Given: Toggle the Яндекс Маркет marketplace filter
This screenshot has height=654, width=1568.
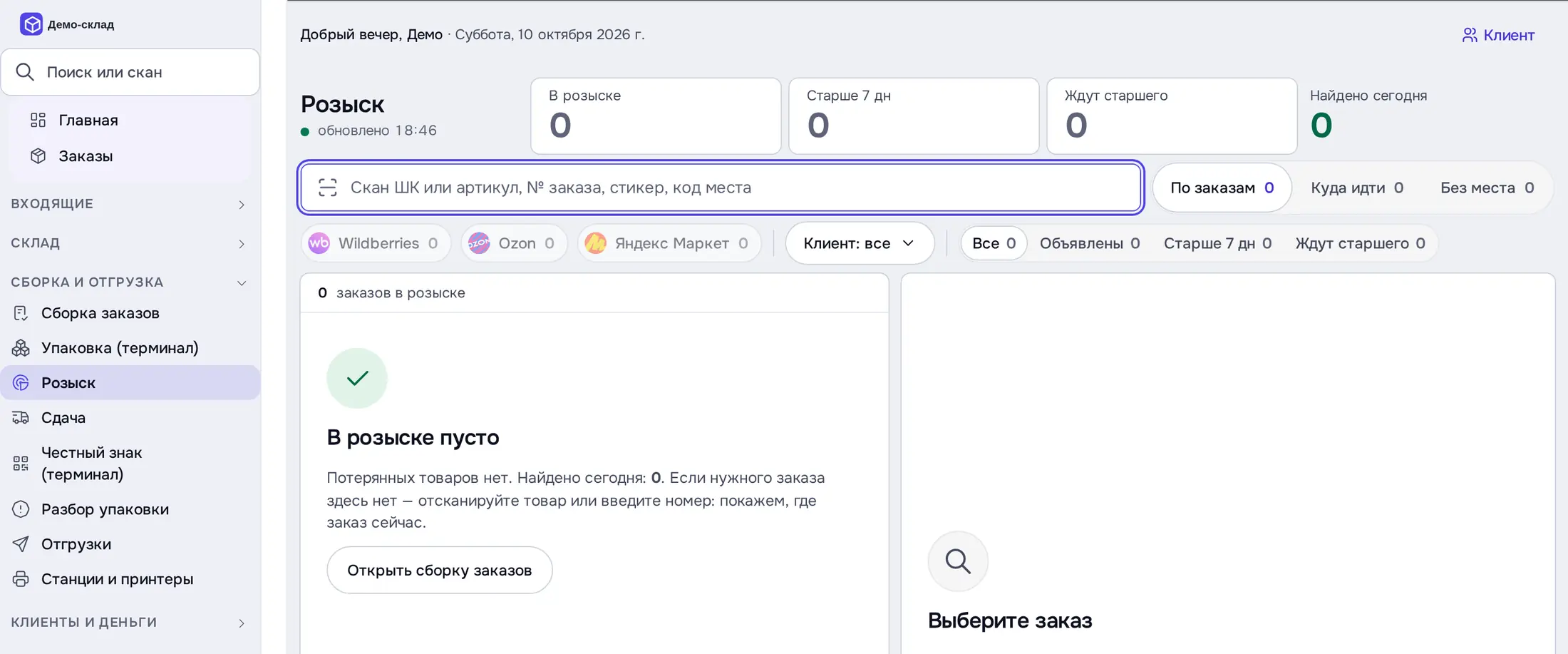Looking at the screenshot, I should click(x=669, y=243).
